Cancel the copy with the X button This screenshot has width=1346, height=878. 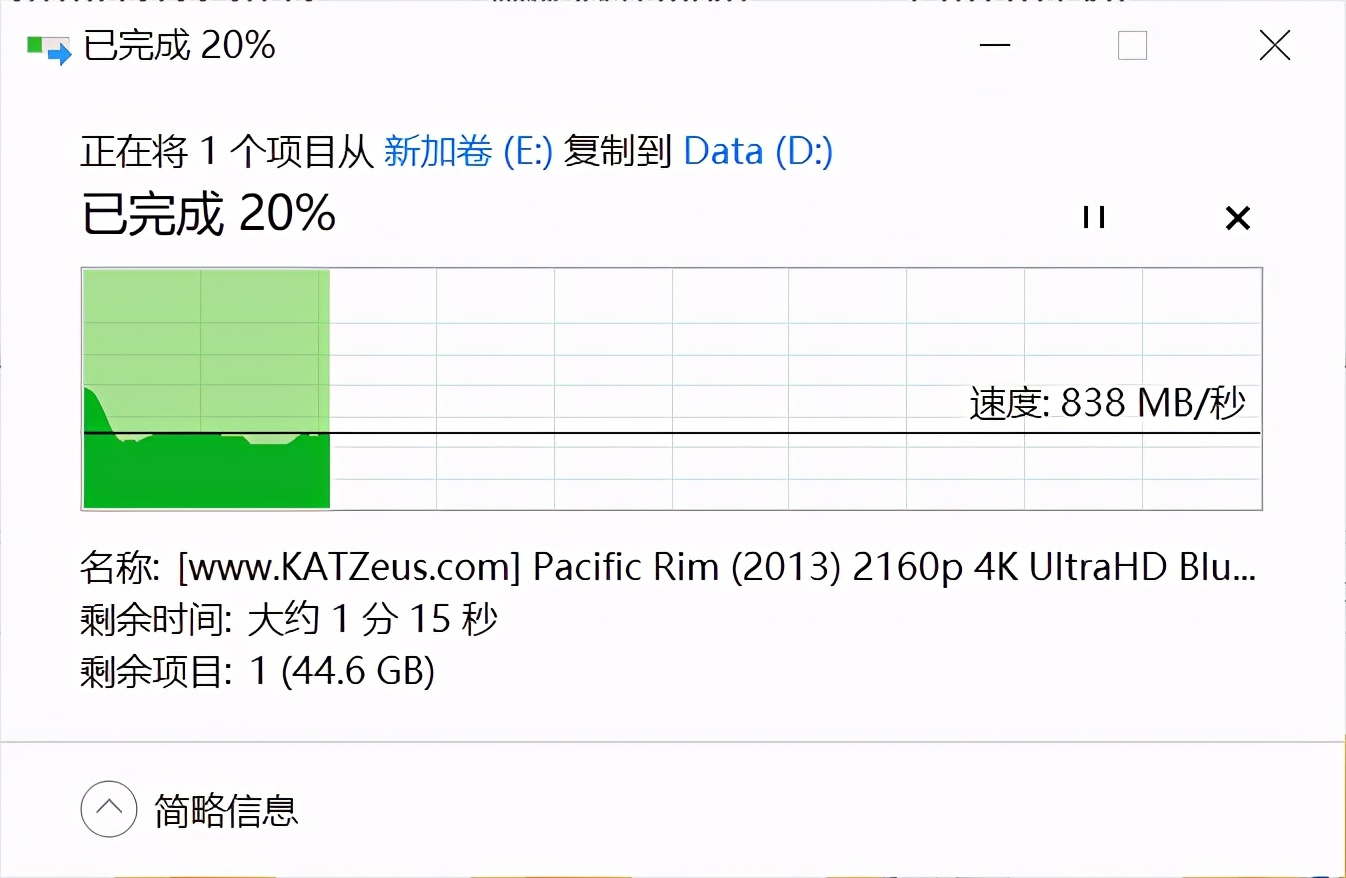pyautogui.click(x=1238, y=217)
